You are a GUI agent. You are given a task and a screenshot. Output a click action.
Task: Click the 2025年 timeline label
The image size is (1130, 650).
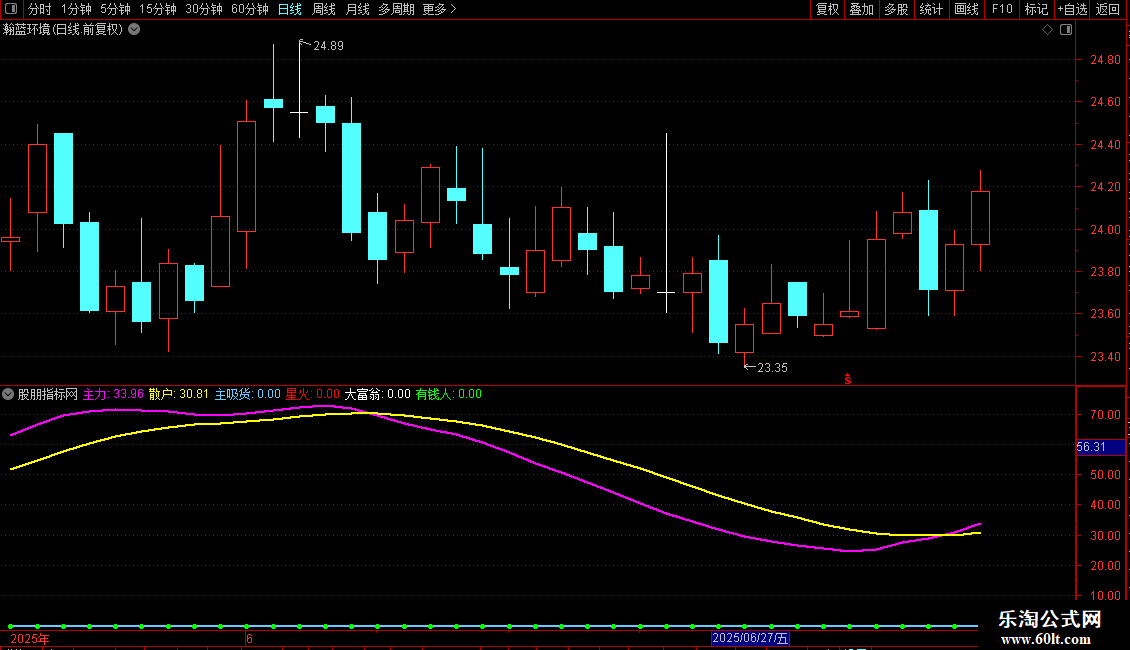pyautogui.click(x=30, y=639)
